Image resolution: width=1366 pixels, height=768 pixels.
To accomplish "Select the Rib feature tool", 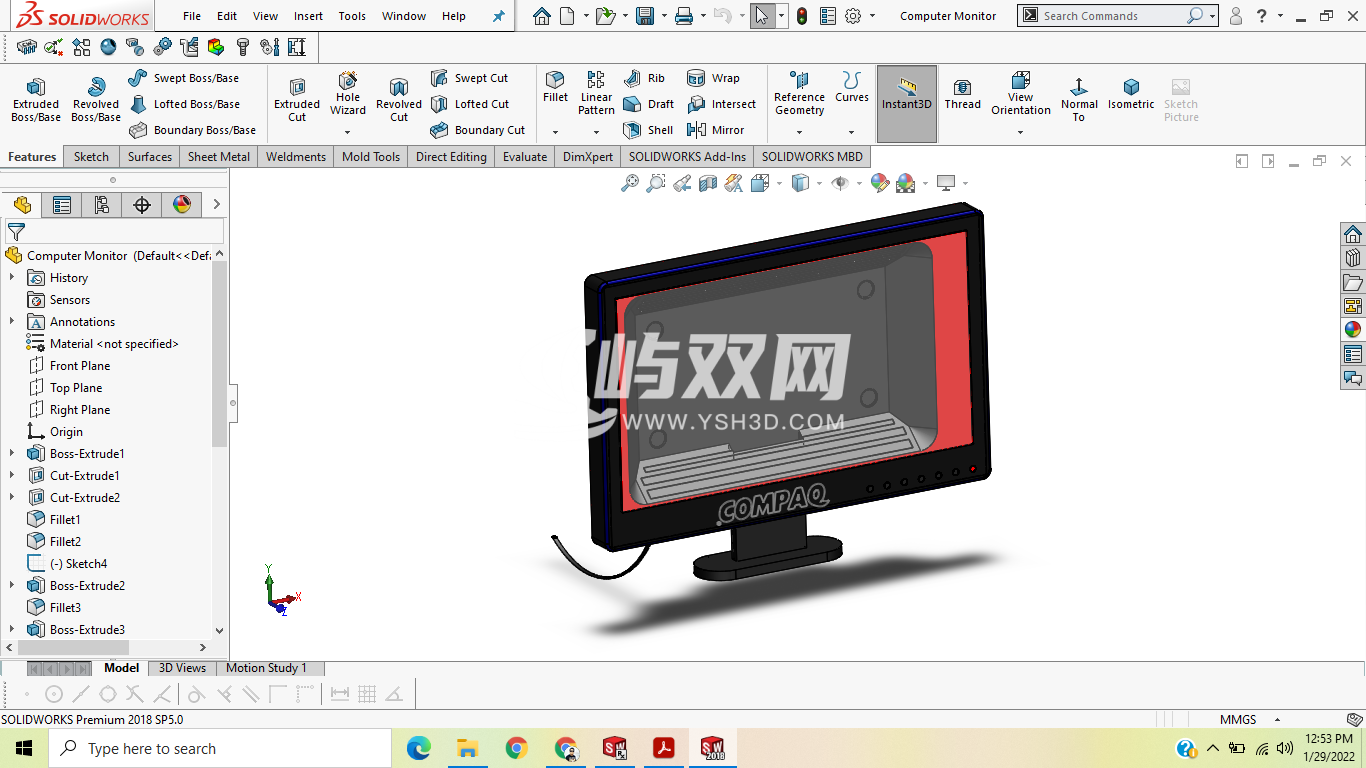I will pos(644,78).
